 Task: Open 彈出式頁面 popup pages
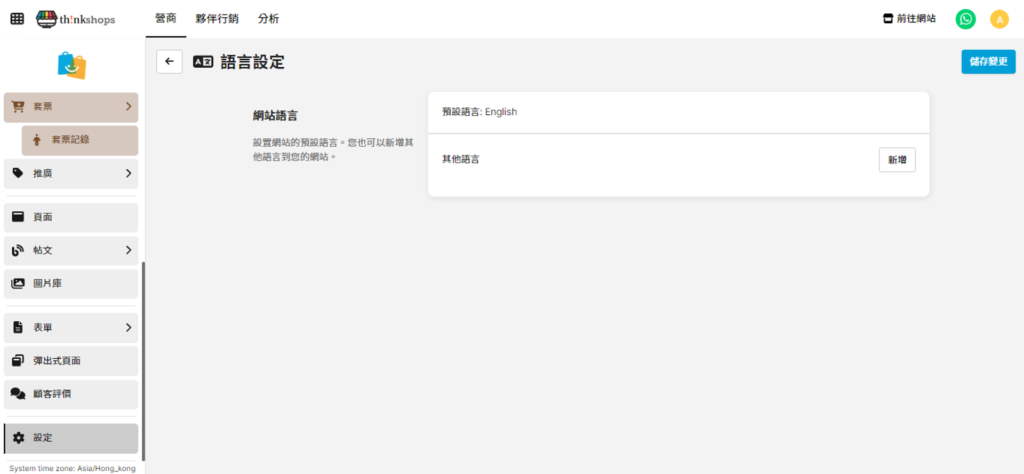[x=71, y=361]
